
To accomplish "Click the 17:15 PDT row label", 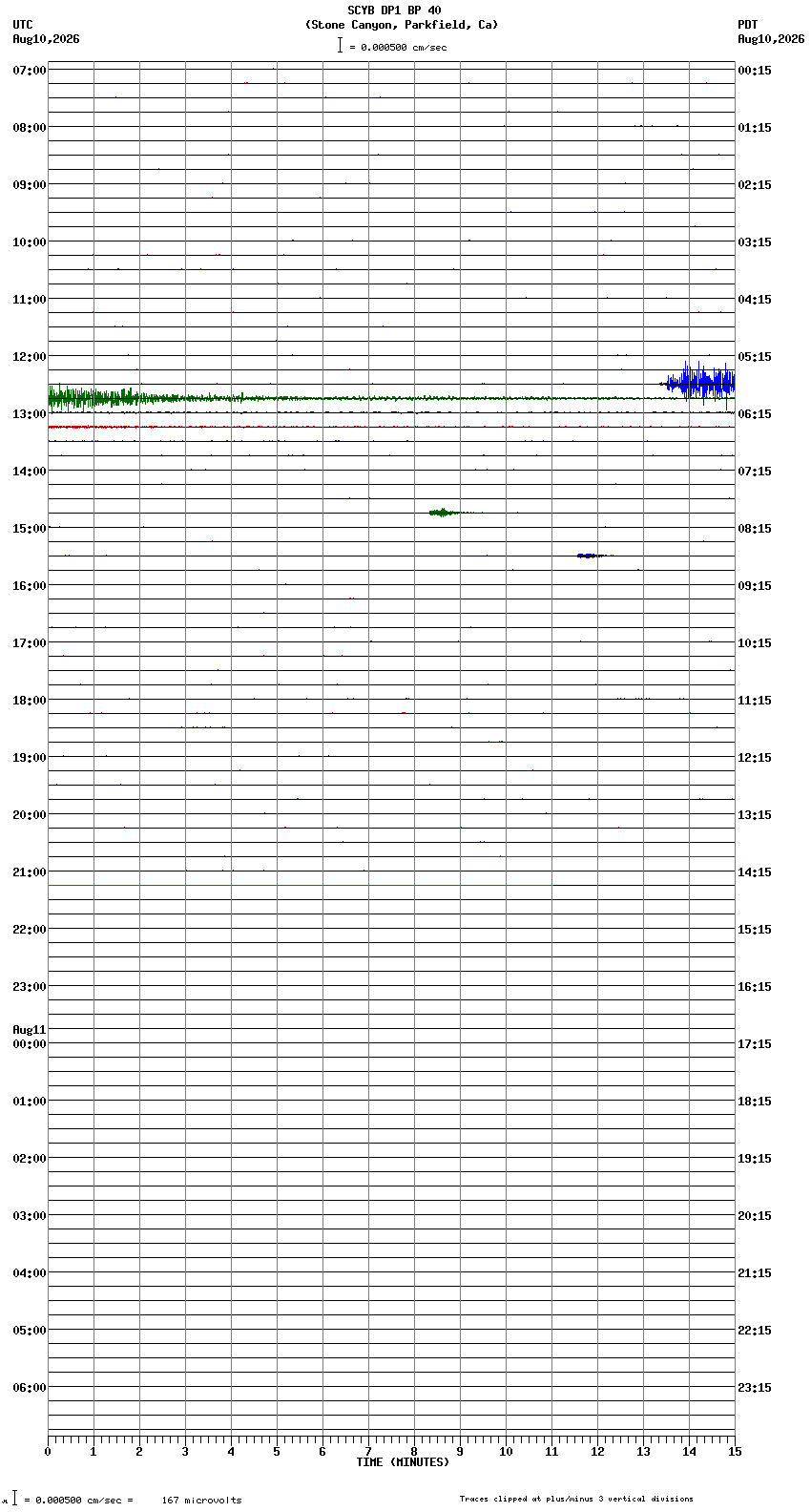I will tap(755, 1044).
